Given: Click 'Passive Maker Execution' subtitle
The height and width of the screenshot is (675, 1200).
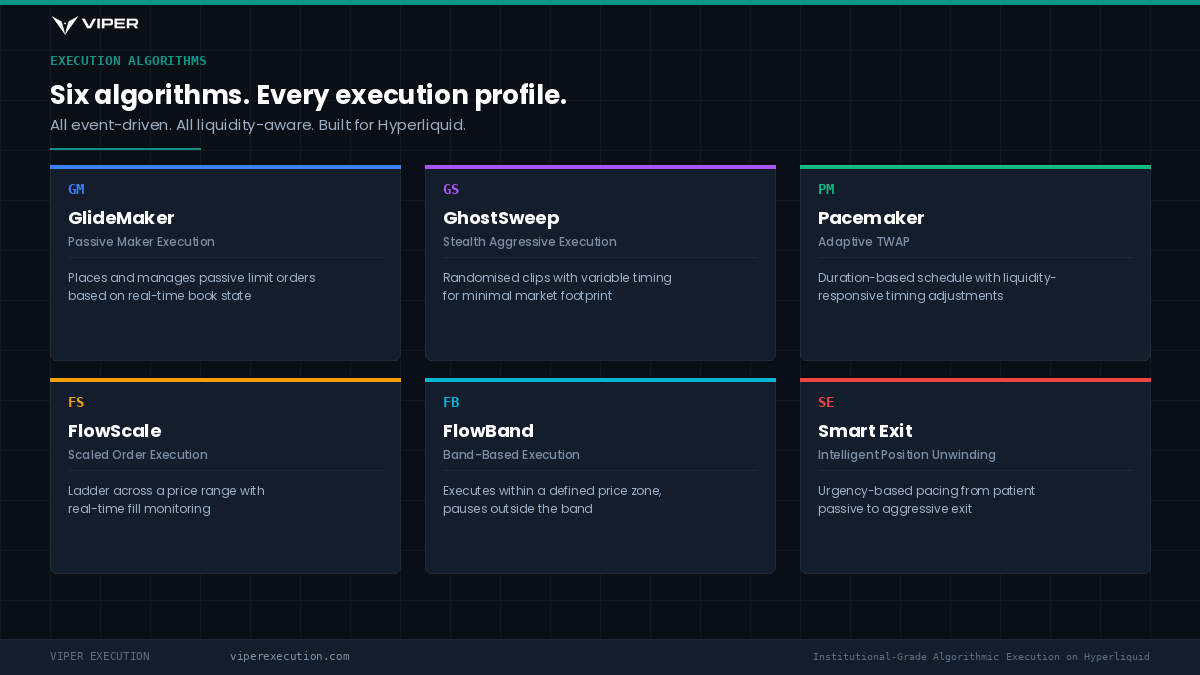Looking at the screenshot, I should pyautogui.click(x=141, y=242).
